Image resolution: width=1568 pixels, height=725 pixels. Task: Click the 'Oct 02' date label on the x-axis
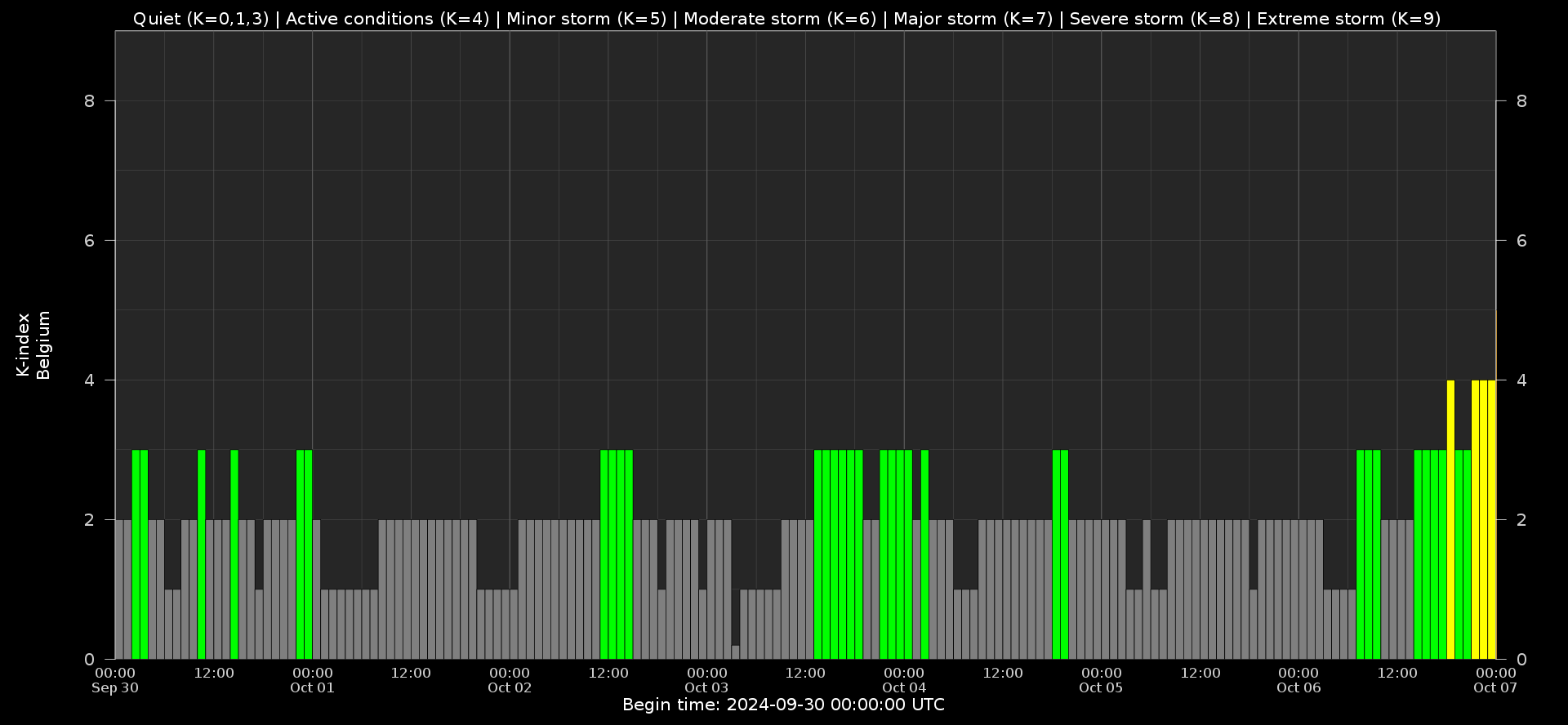510,687
